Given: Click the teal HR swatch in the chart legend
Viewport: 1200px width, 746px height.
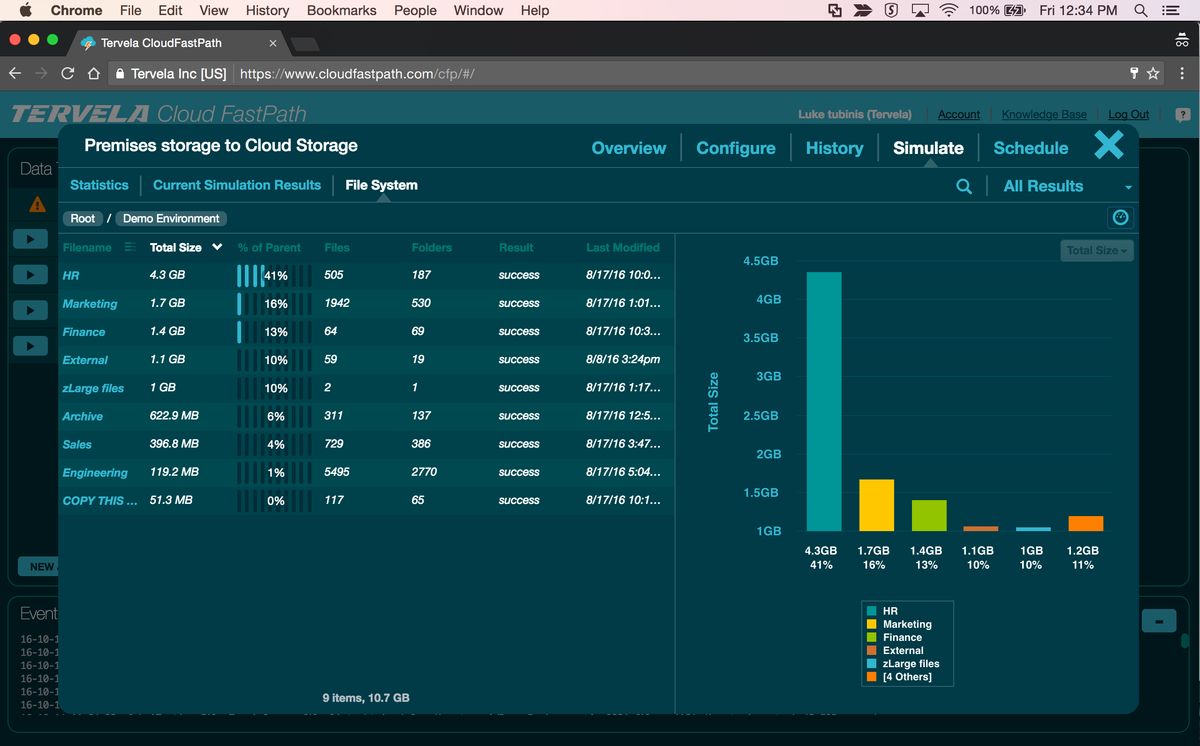Looking at the screenshot, I should [871, 610].
